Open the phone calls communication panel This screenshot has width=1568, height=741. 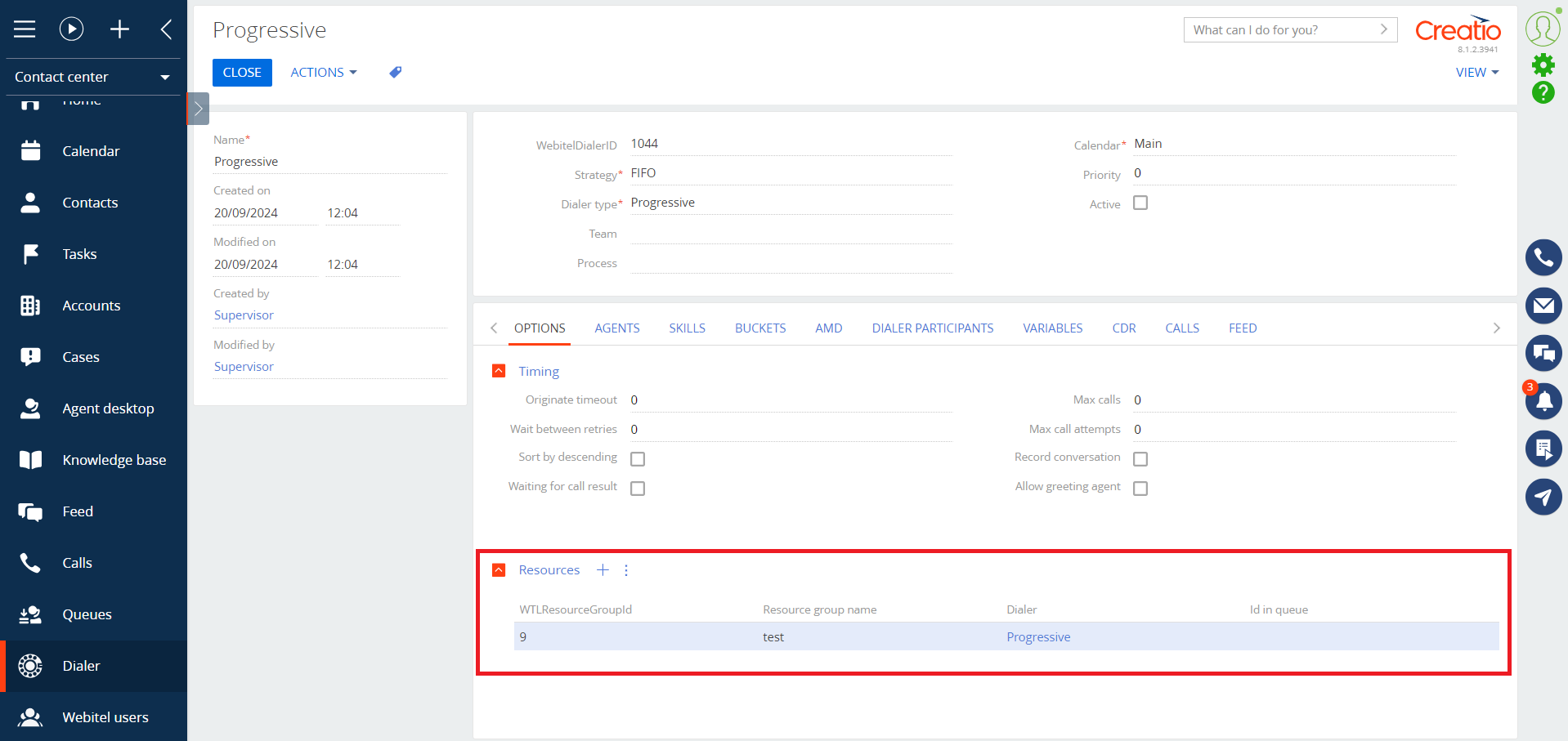pyautogui.click(x=1543, y=258)
